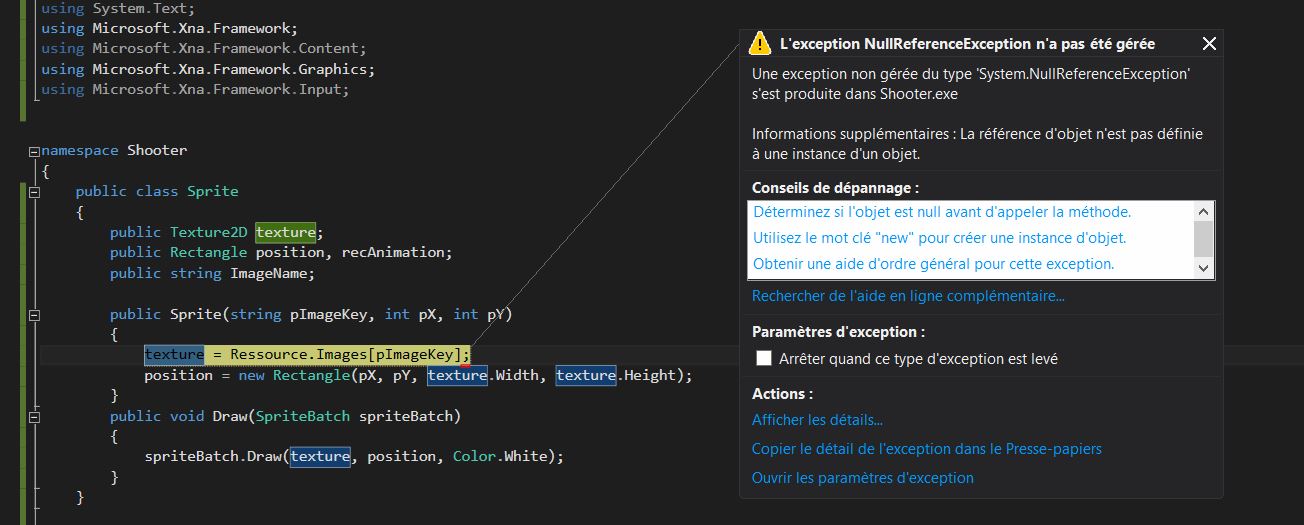Collapse the namespace Shooter block

point(34,151)
